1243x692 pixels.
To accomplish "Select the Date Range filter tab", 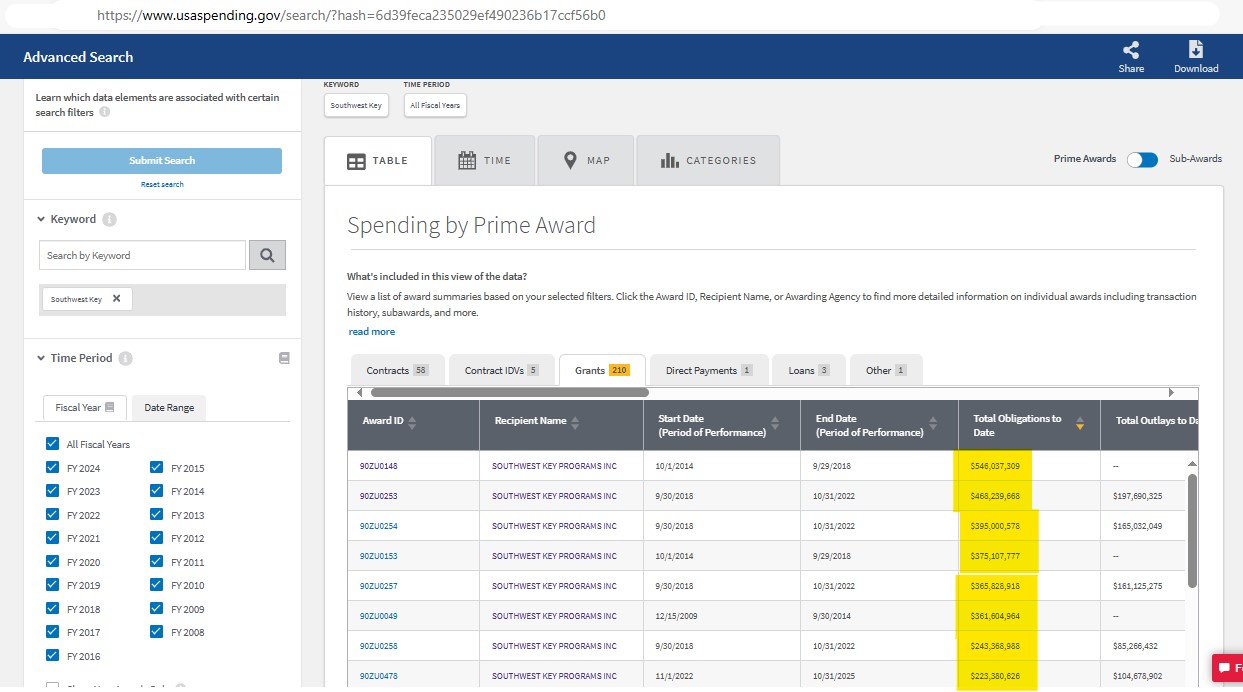I will click(x=169, y=407).
